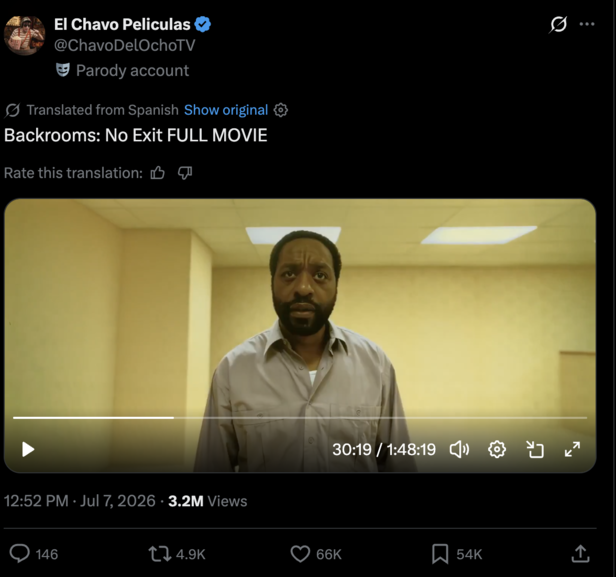Open the @ChavoDelOchoTV handle link

coord(125,46)
